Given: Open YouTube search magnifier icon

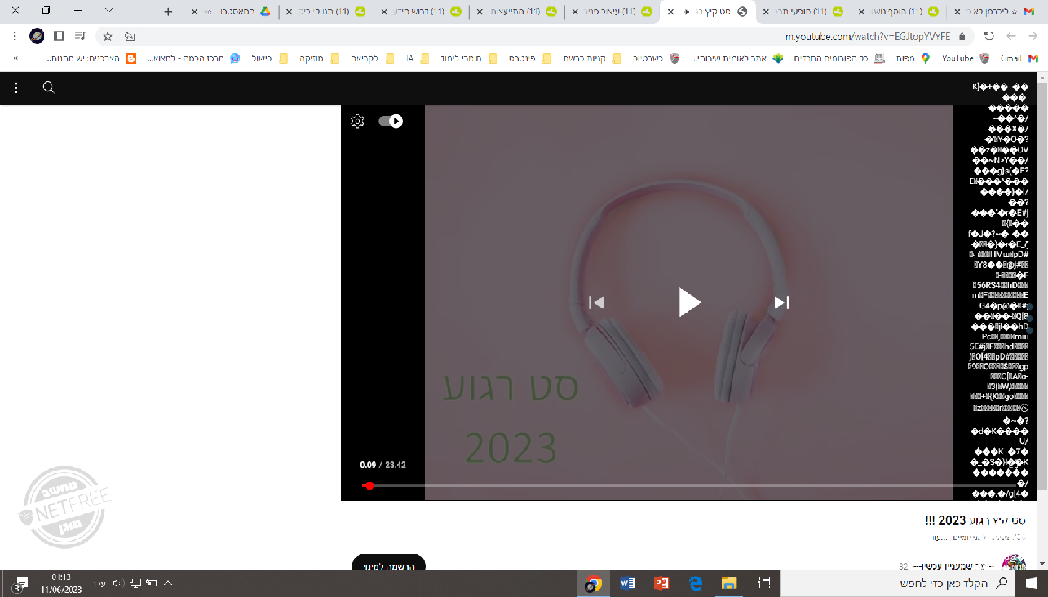Looking at the screenshot, I should (x=48, y=87).
